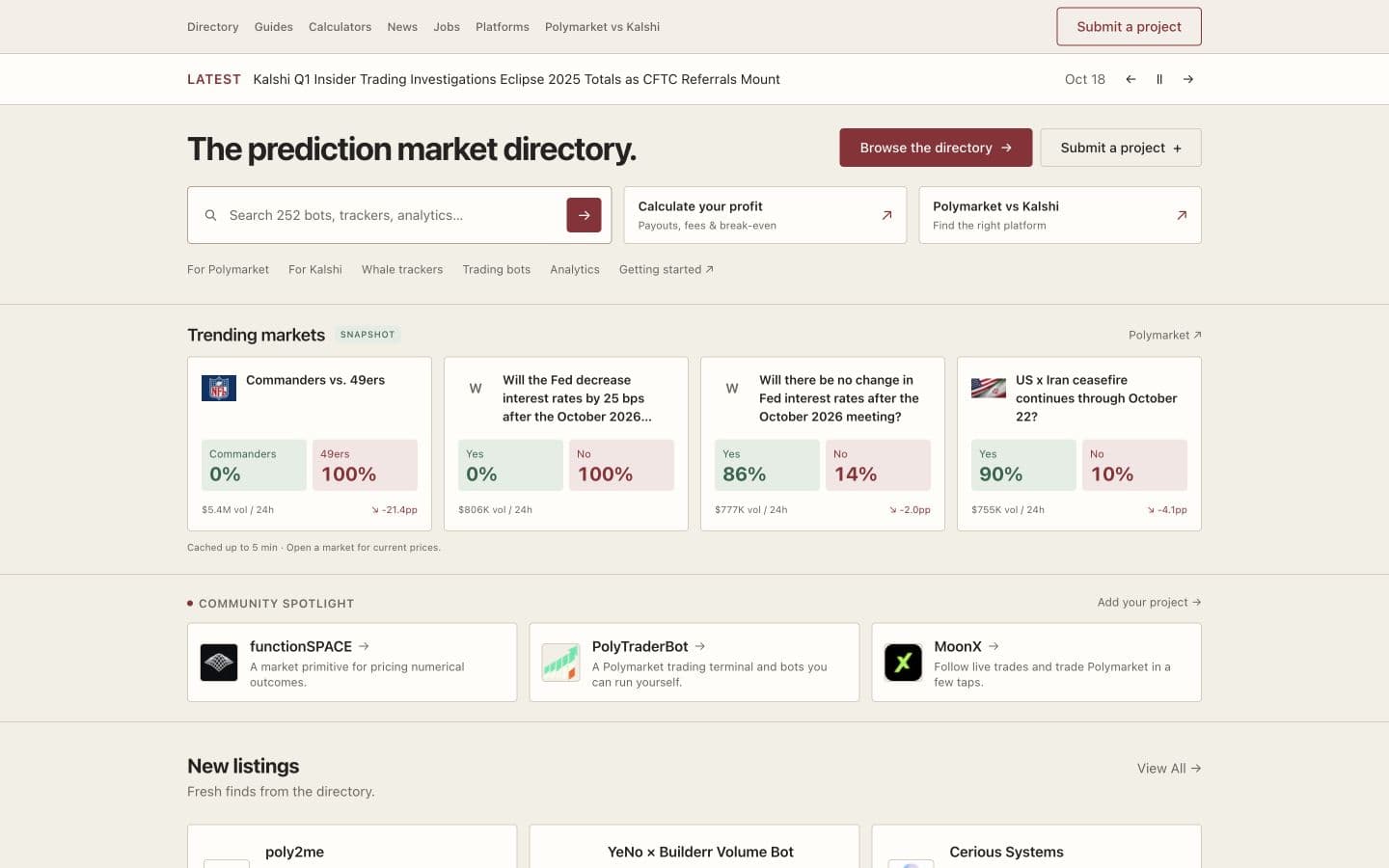Open Guides in the top navigation
The height and width of the screenshot is (868, 1389).
coord(274,27)
